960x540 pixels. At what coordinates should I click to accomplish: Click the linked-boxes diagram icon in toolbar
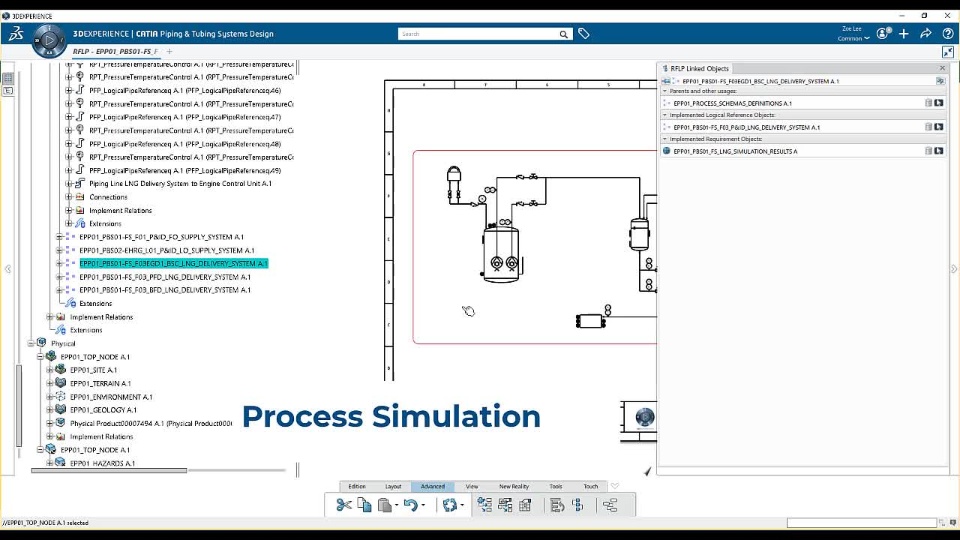[505, 505]
